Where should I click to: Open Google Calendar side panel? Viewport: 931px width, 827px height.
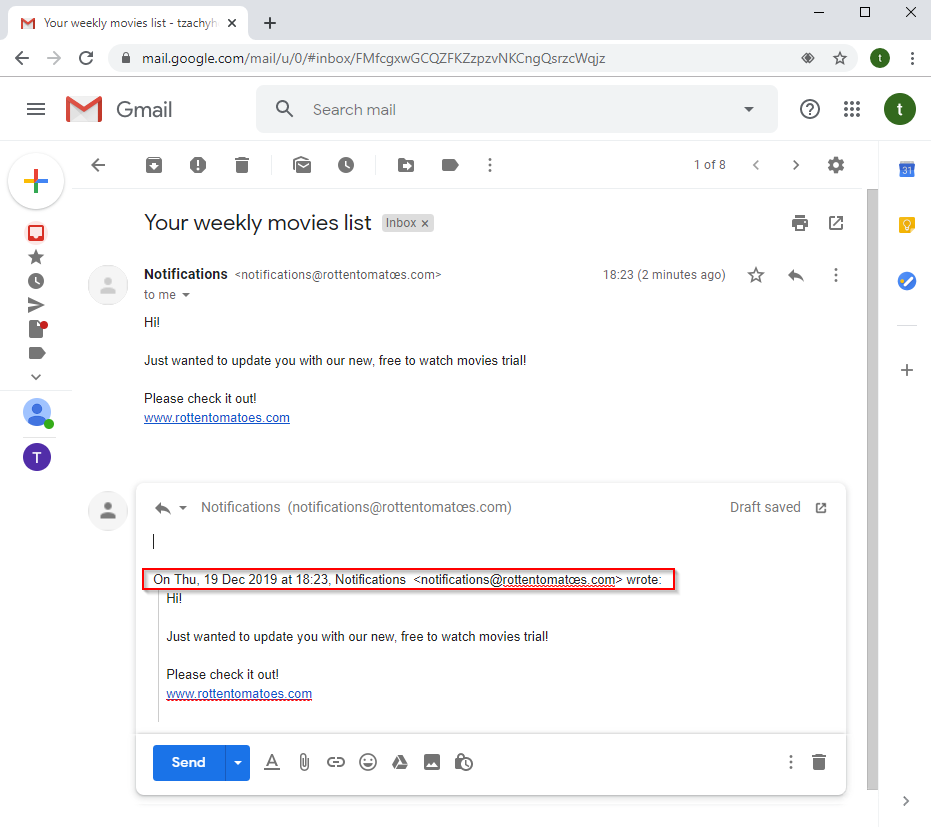pyautogui.click(x=907, y=169)
